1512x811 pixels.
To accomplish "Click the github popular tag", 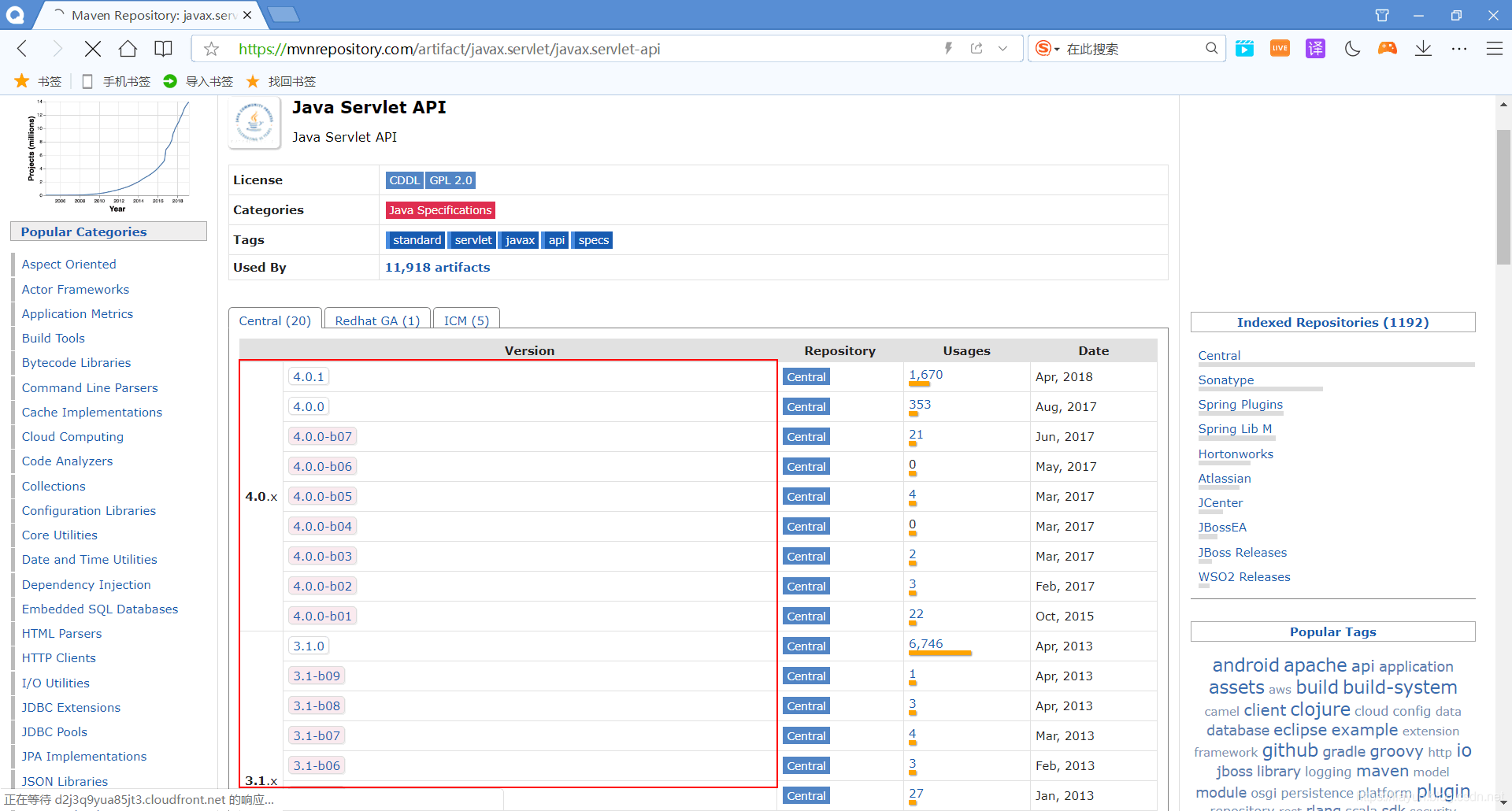I will pyautogui.click(x=1290, y=750).
